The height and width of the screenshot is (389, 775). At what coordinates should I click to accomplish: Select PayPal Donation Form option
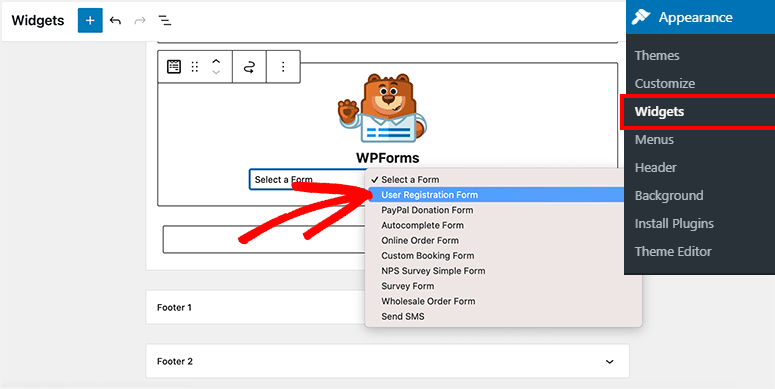point(503,210)
